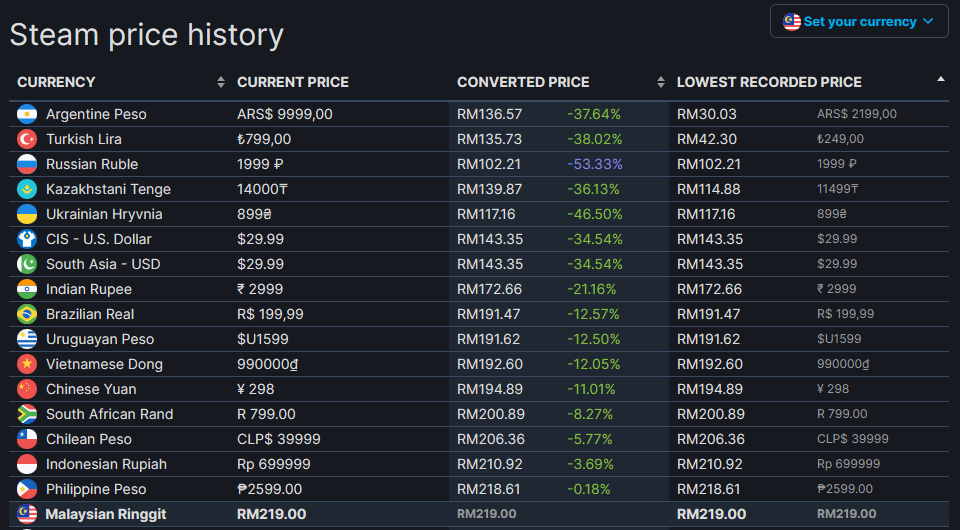Click the Argentine Peso flag icon
This screenshot has height=530, width=960.
pyautogui.click(x=27, y=114)
